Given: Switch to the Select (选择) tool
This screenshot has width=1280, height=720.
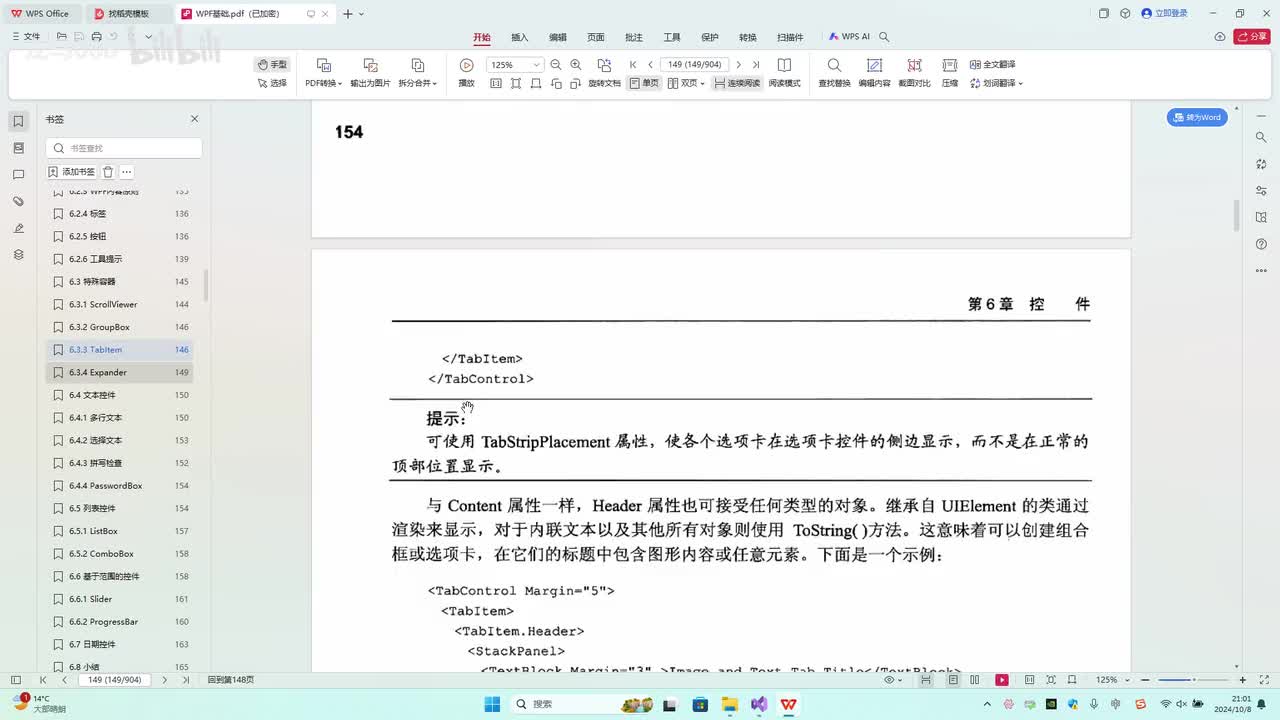Looking at the screenshot, I should click(272, 83).
